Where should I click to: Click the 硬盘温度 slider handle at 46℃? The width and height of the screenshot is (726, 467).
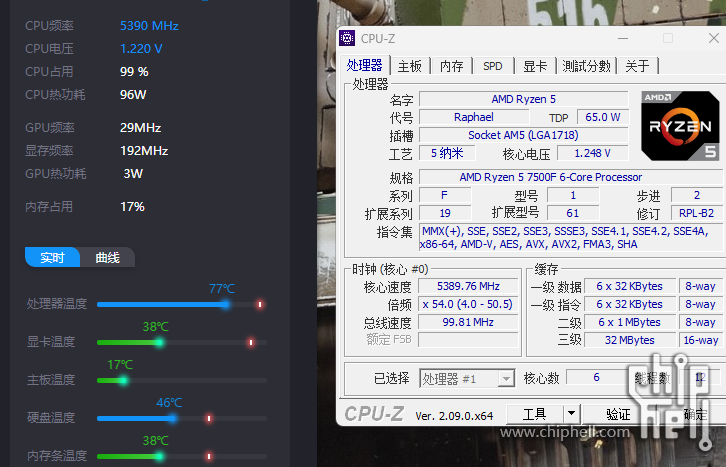pos(172,418)
